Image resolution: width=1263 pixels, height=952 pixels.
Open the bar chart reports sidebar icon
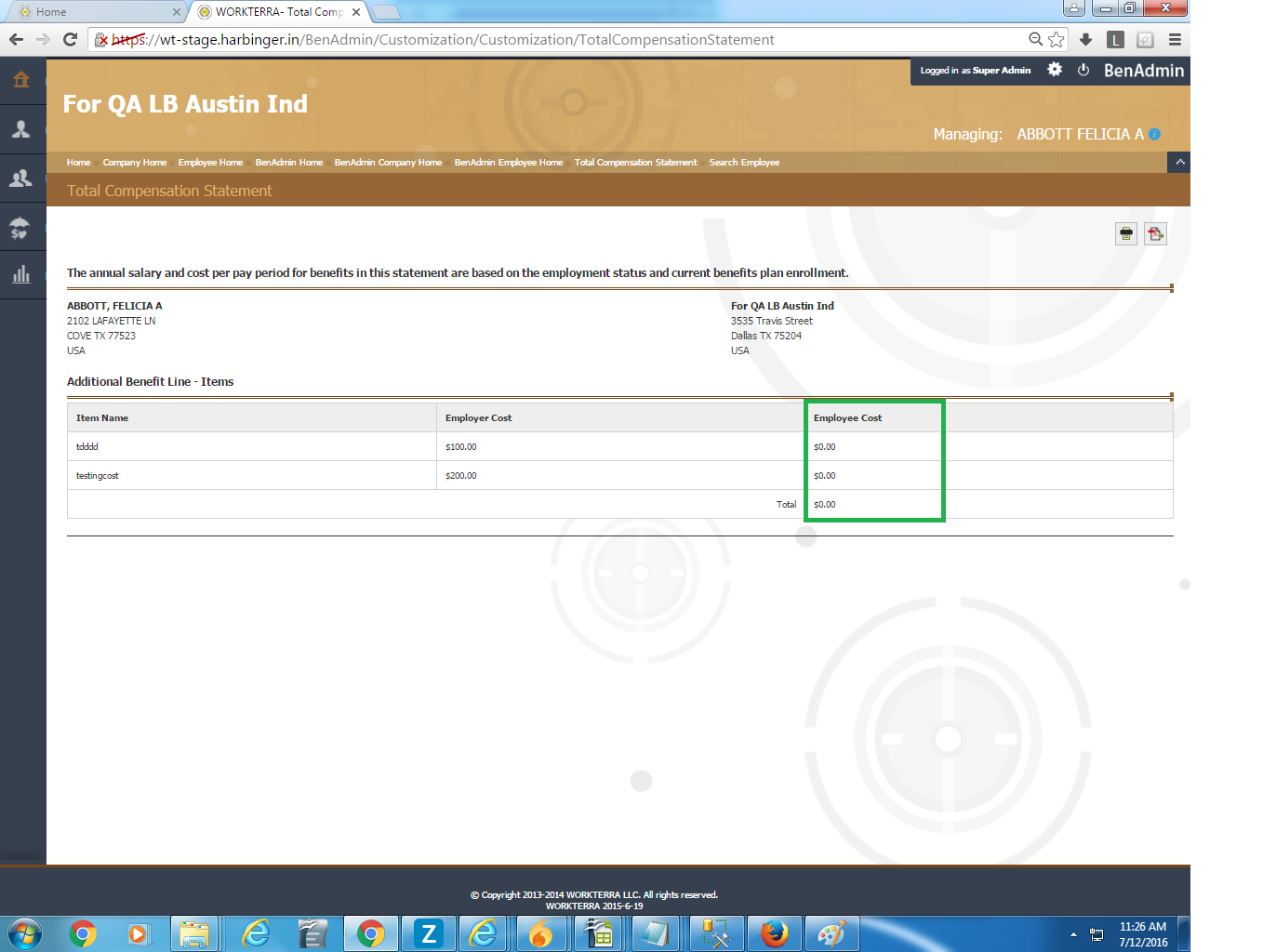click(x=21, y=275)
